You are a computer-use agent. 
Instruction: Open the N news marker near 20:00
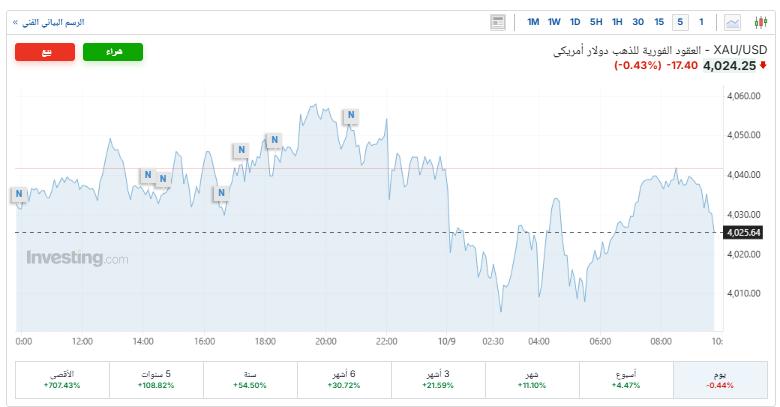pyautogui.click(x=351, y=116)
